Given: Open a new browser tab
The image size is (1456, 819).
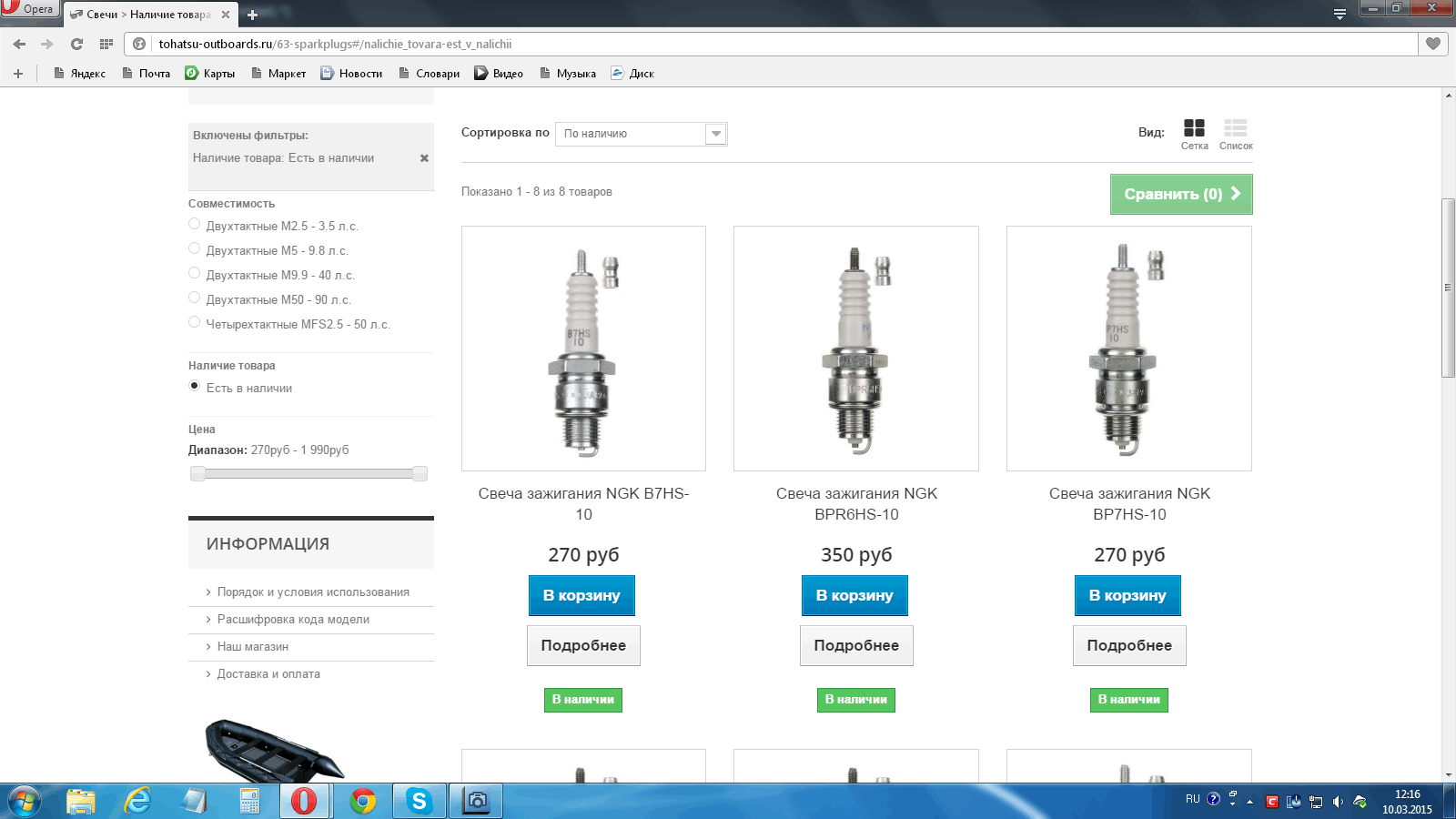Looking at the screenshot, I should (252, 15).
